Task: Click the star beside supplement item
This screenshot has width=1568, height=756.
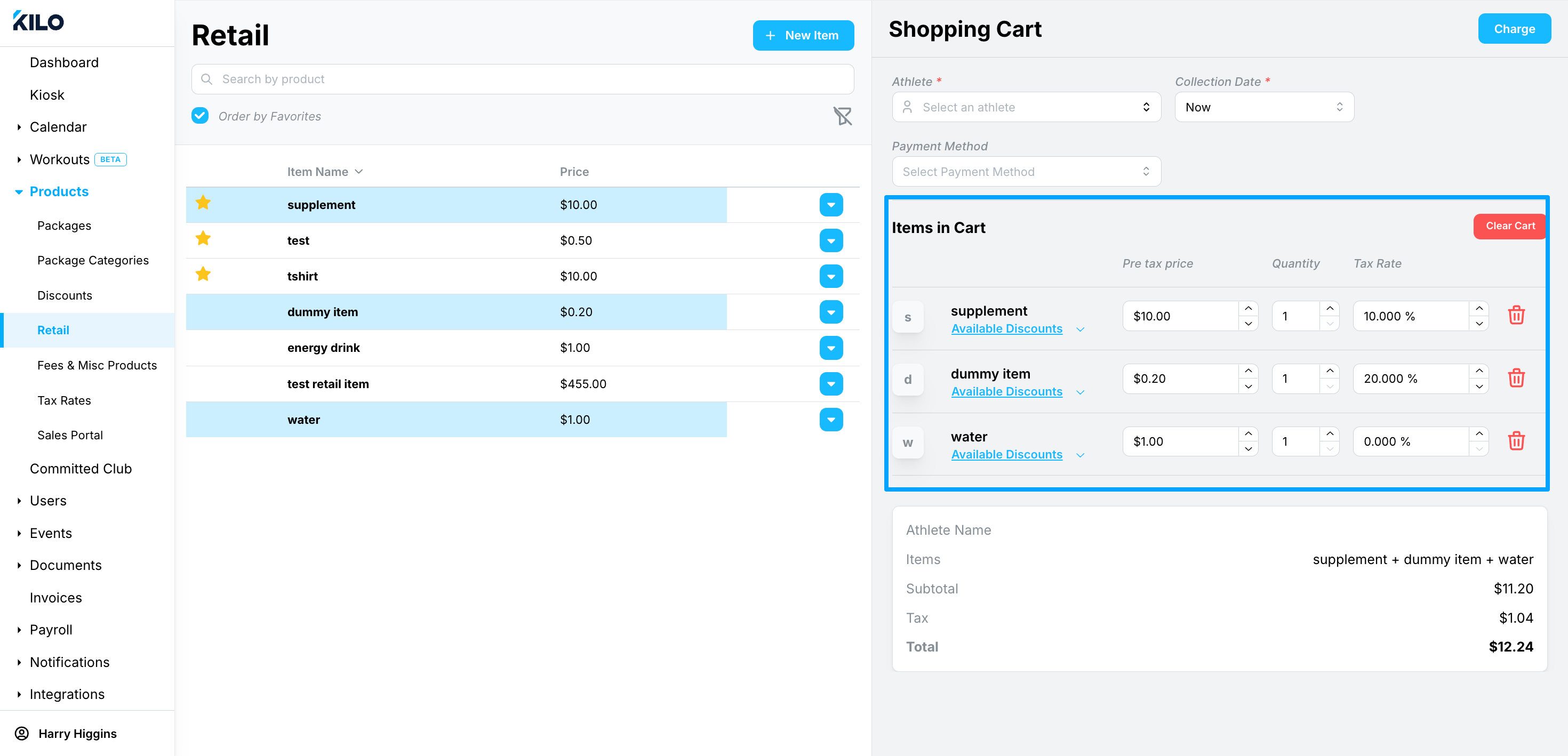Action: [203, 203]
